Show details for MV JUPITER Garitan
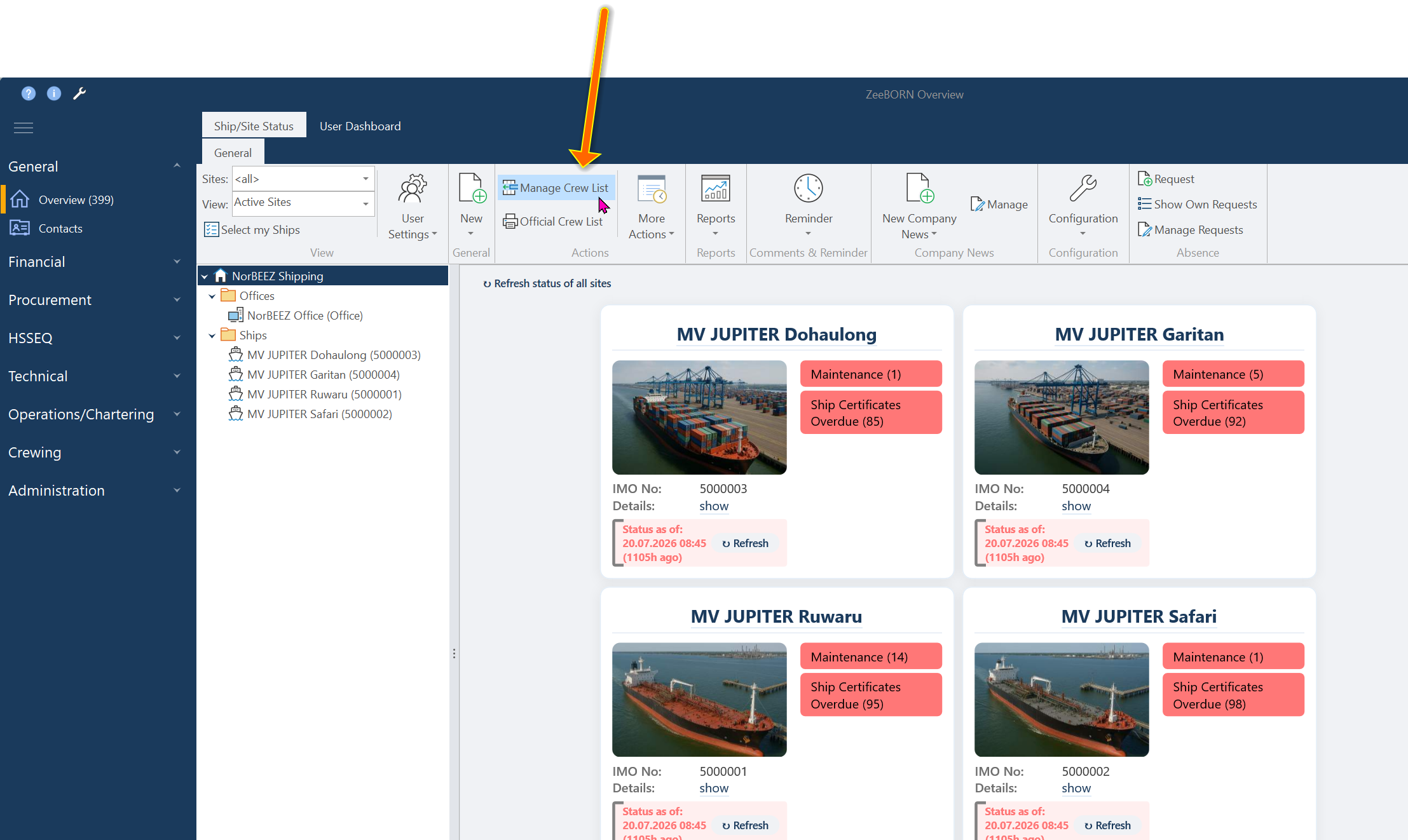This screenshot has height=840, width=1408. click(x=1076, y=506)
